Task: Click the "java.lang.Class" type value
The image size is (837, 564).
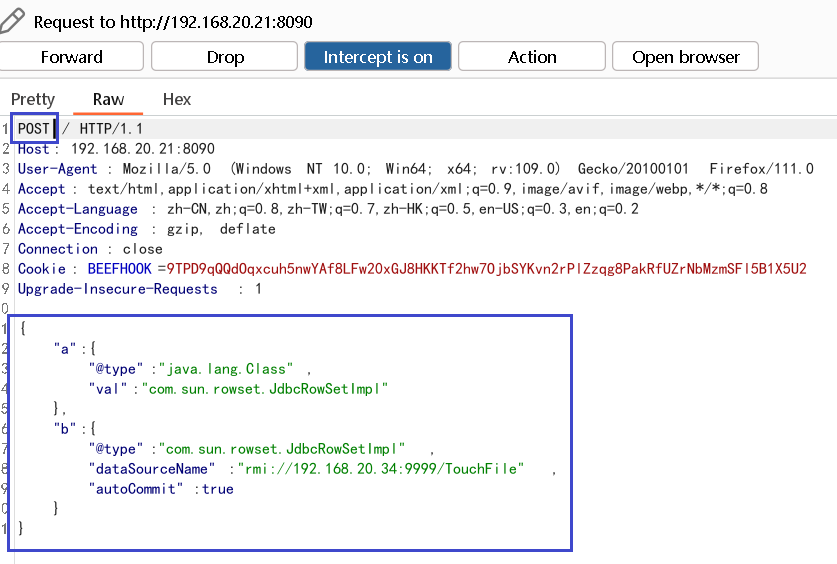Action: 226,369
